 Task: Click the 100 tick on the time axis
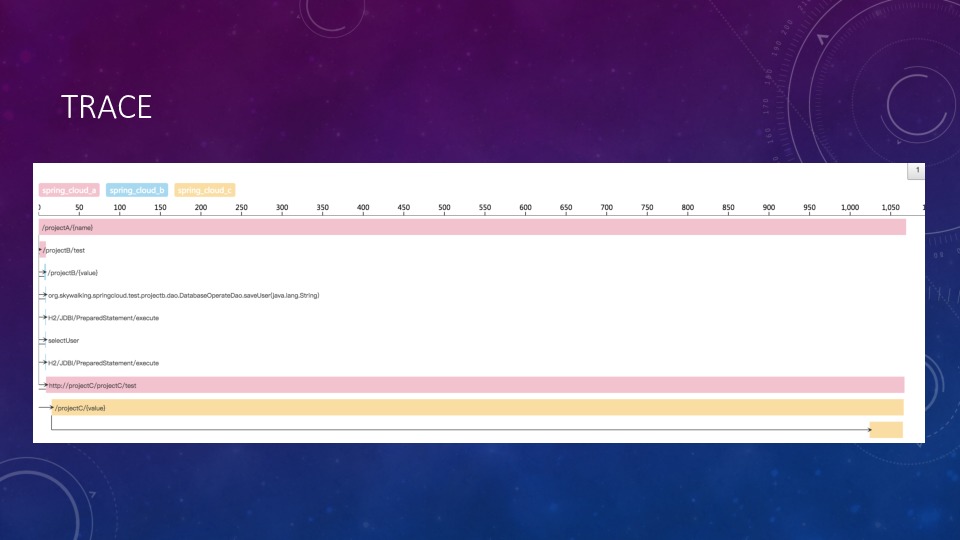pos(119,208)
